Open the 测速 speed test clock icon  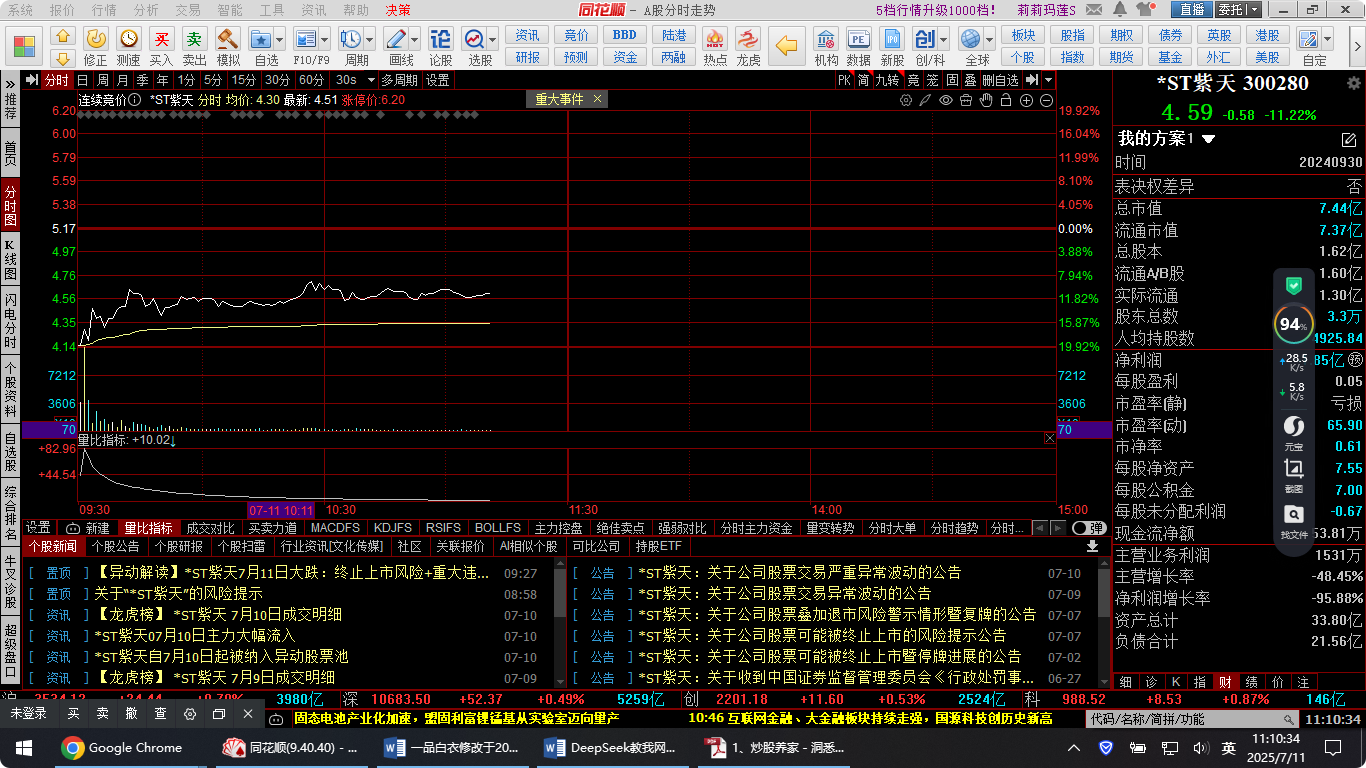coord(128,39)
